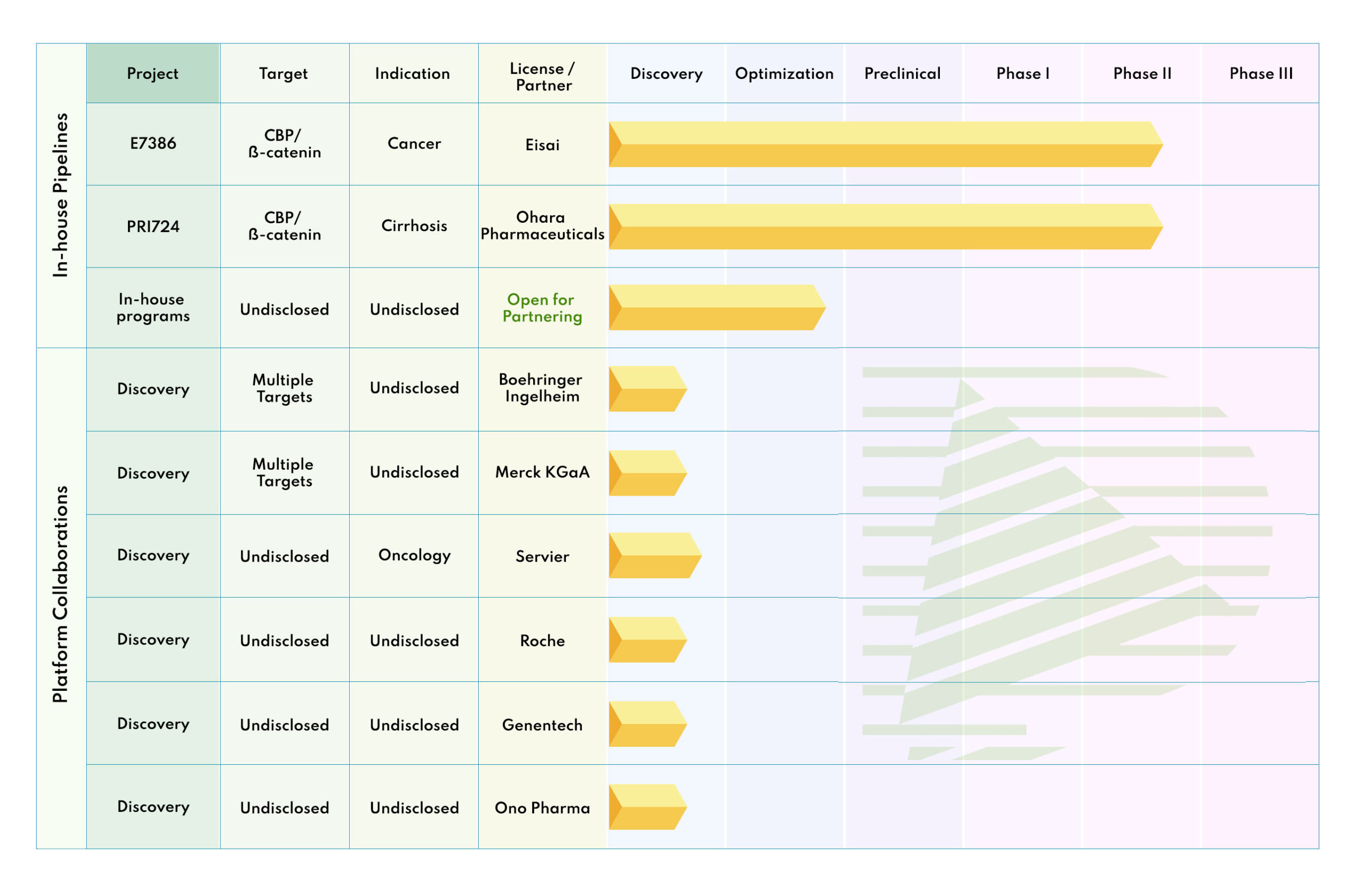1354x896 pixels.
Task: Select the Phase II stage header
Action: point(1143,73)
